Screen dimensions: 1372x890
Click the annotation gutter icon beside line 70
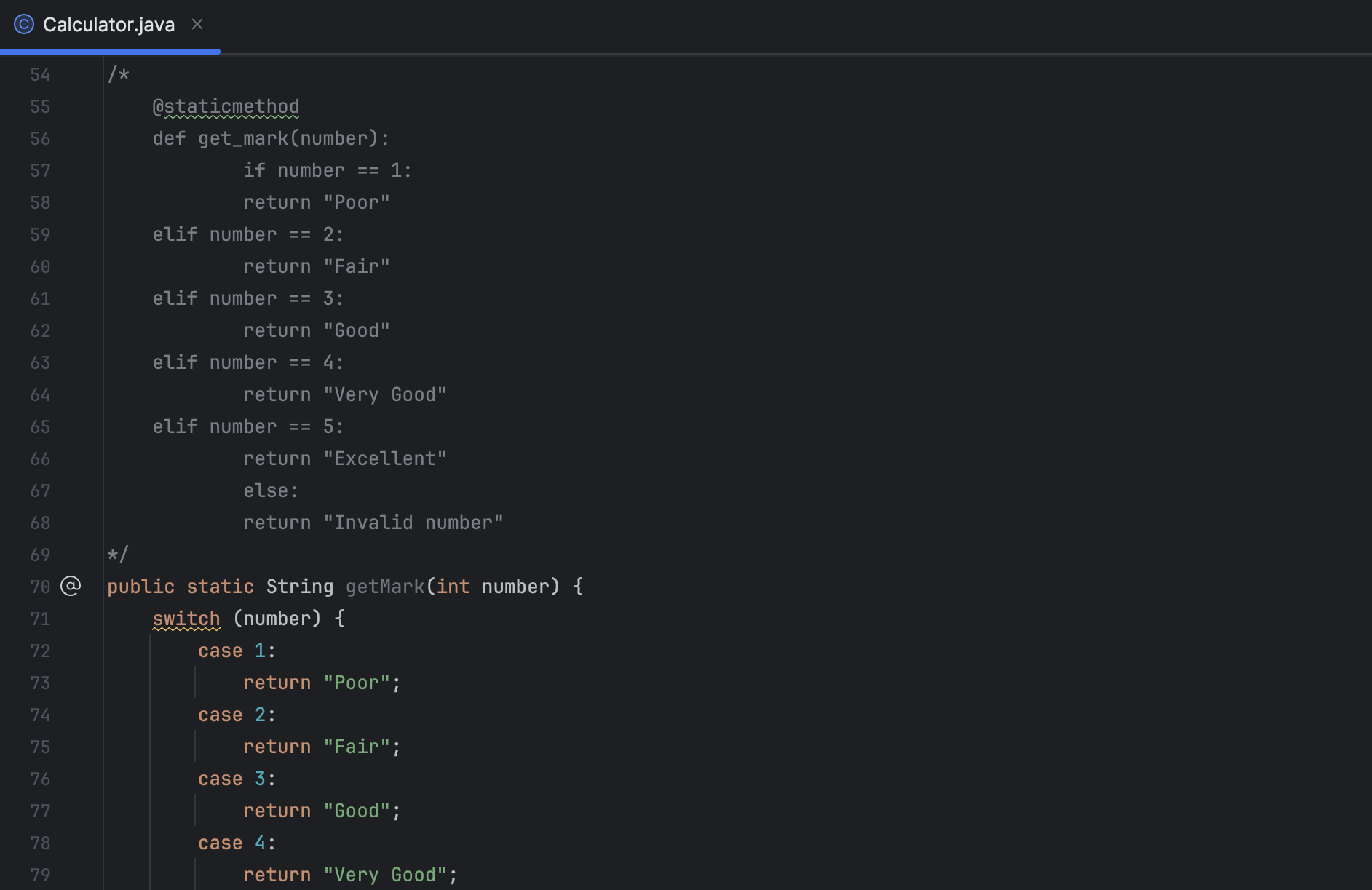pyautogui.click(x=70, y=586)
